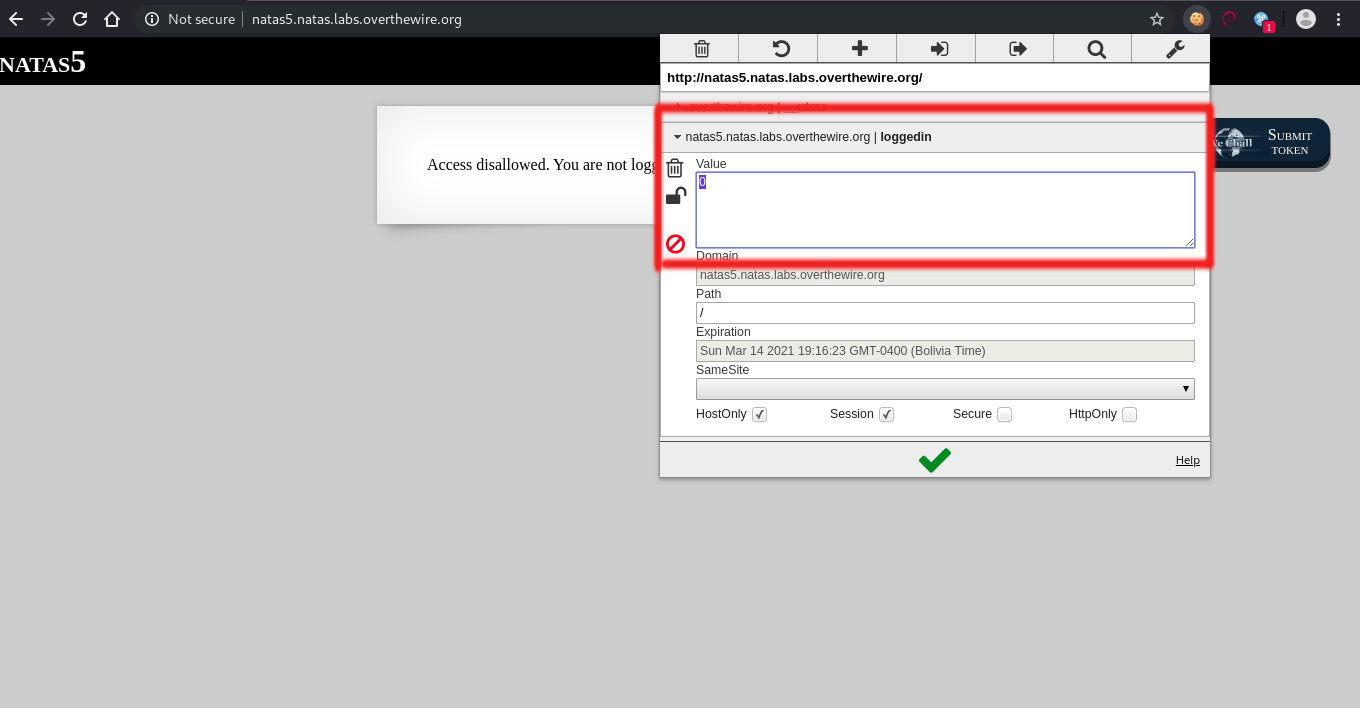The image size is (1360, 708).
Task: Save cookie changes with the green checkmark
Action: [935, 460]
